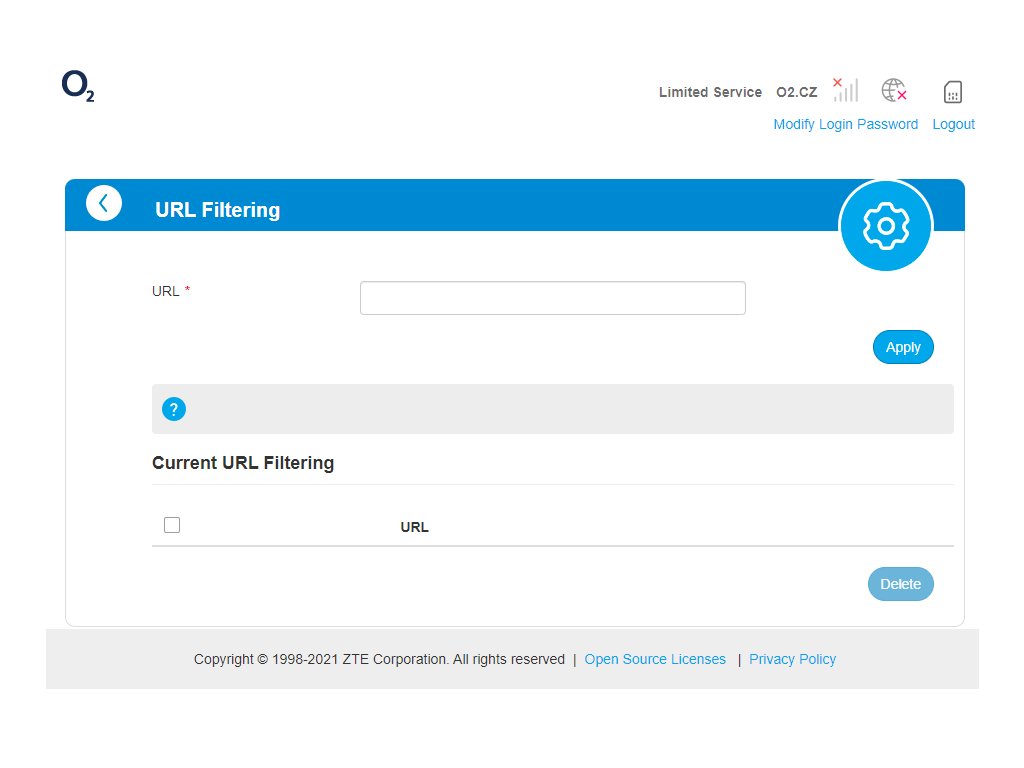
Task: Click the O2.CZ operator name
Action: (796, 92)
